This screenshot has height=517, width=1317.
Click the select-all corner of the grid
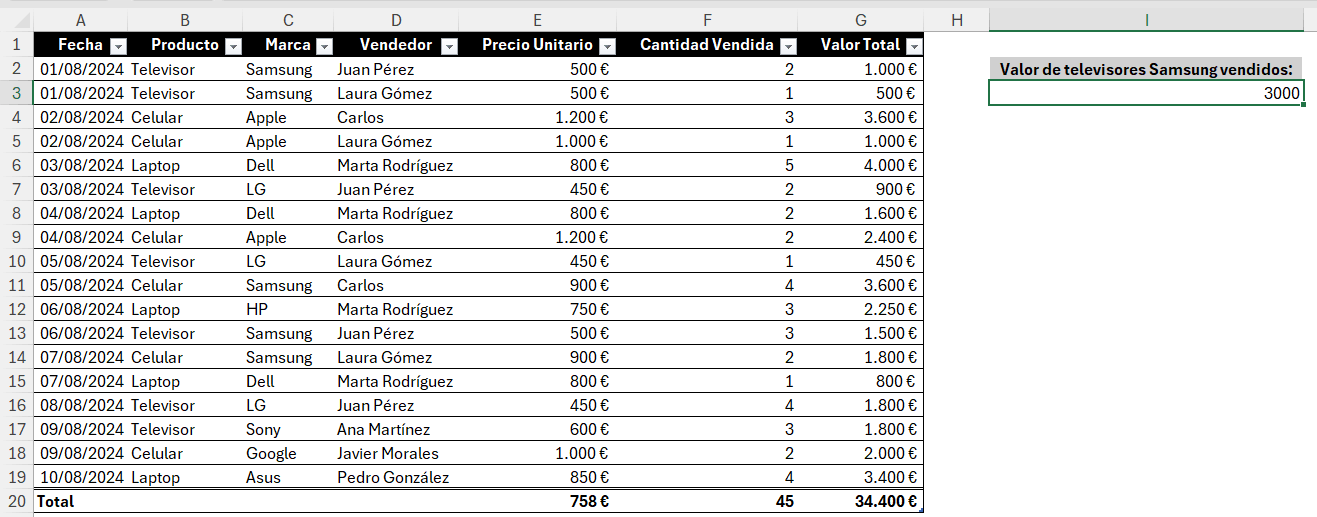point(16,20)
